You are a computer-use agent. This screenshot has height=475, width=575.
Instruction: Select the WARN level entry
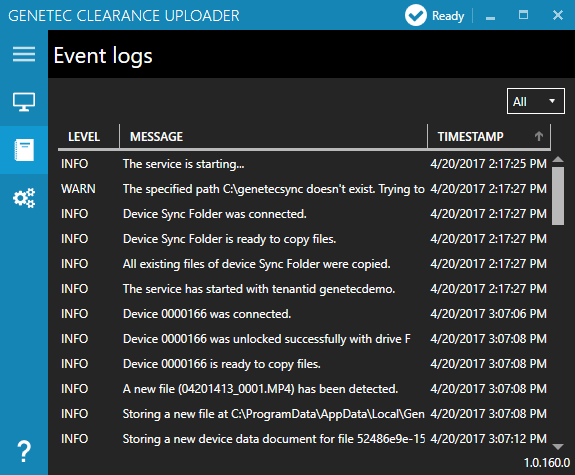(x=78, y=189)
